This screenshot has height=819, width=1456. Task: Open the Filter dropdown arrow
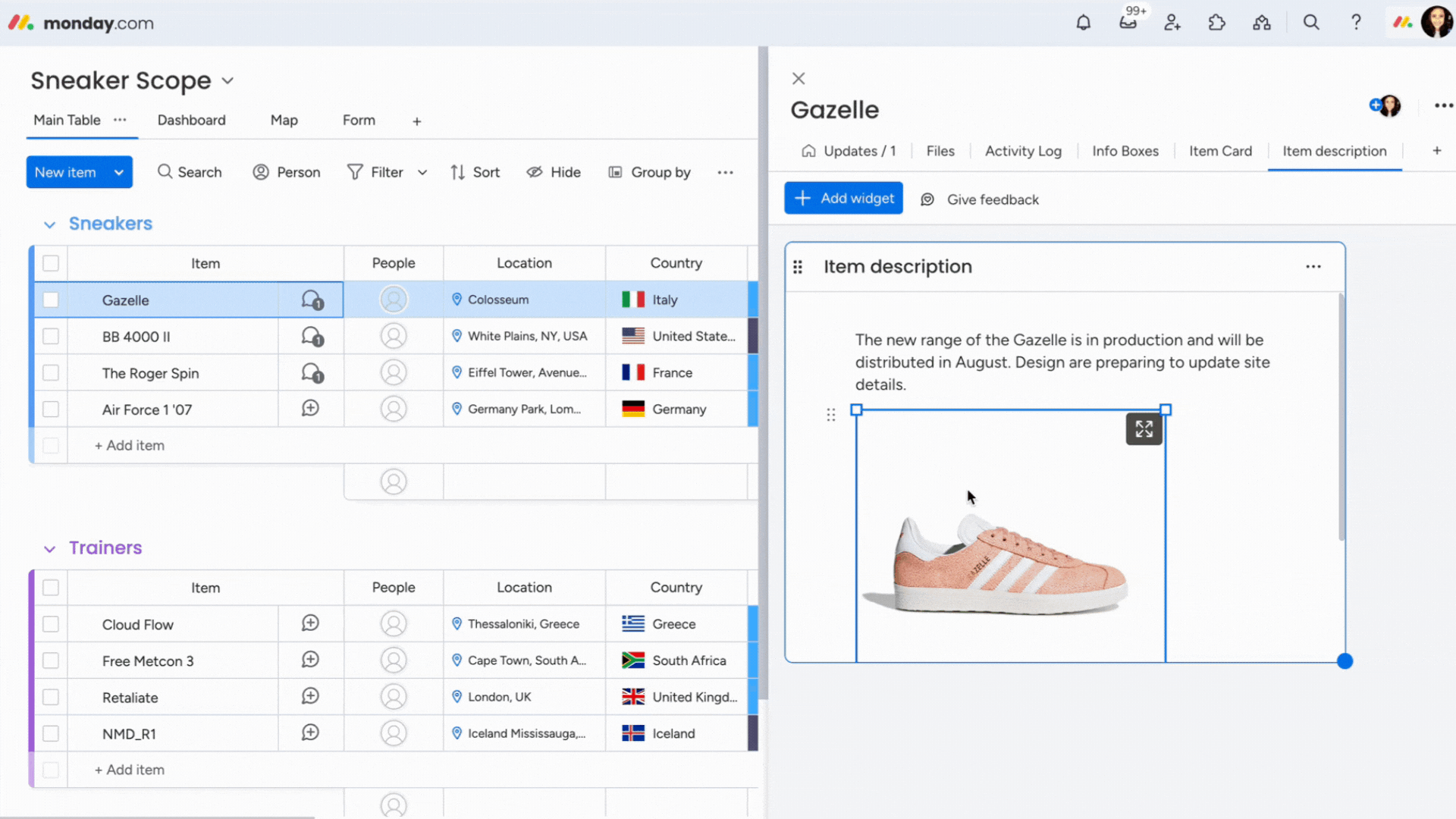pos(422,172)
